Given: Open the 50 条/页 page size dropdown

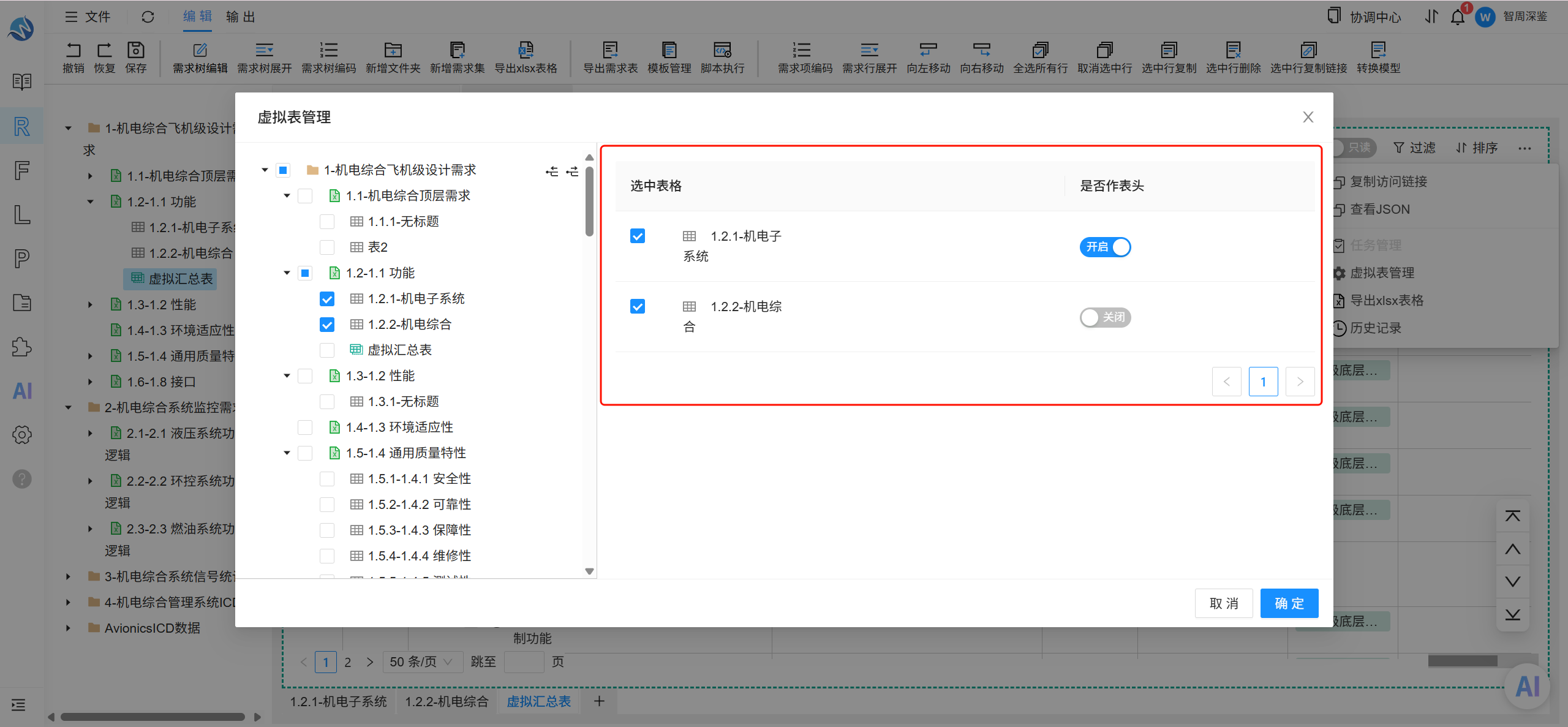Looking at the screenshot, I should (422, 661).
